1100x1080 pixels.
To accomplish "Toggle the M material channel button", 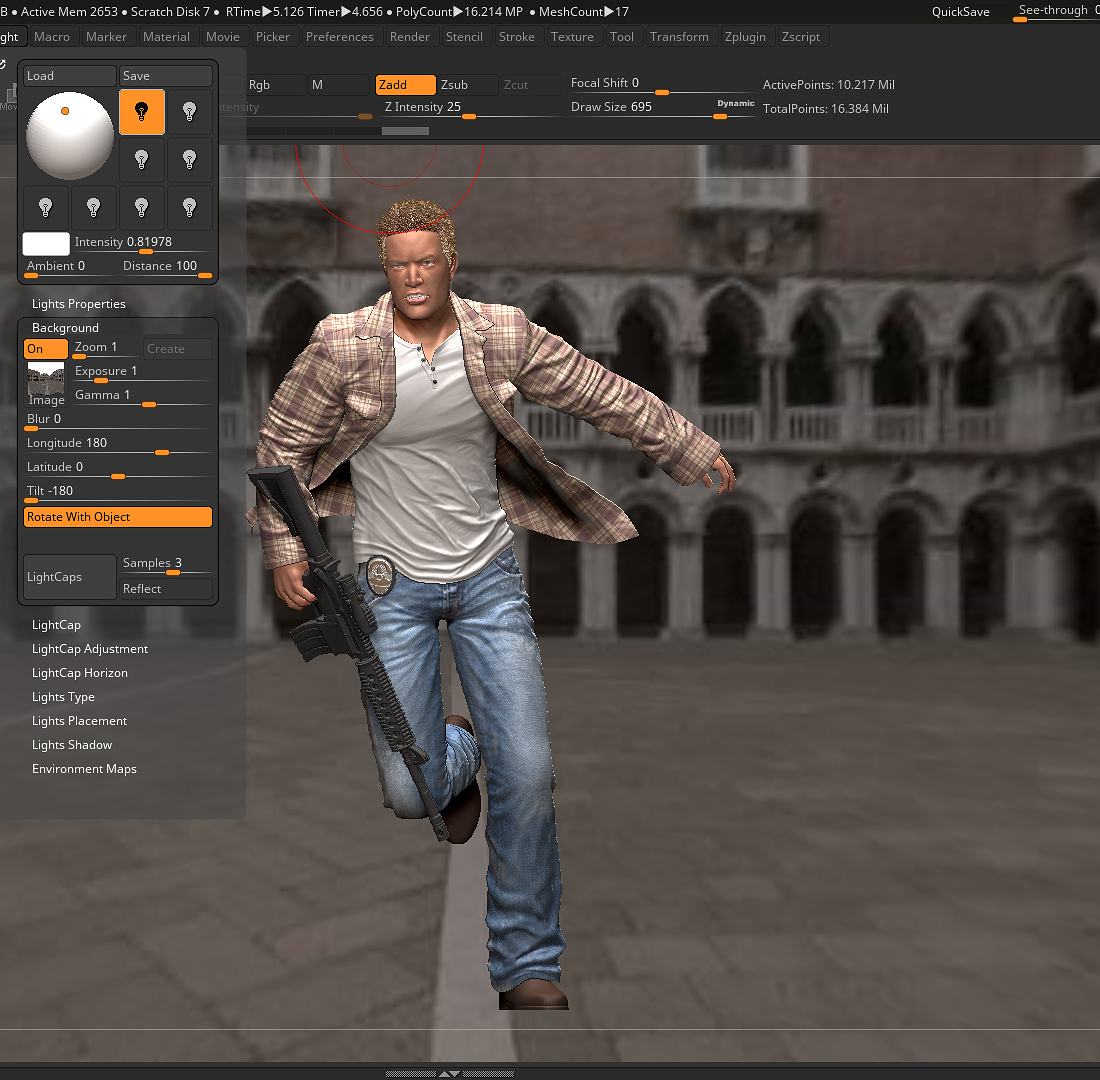I will pyautogui.click(x=339, y=85).
